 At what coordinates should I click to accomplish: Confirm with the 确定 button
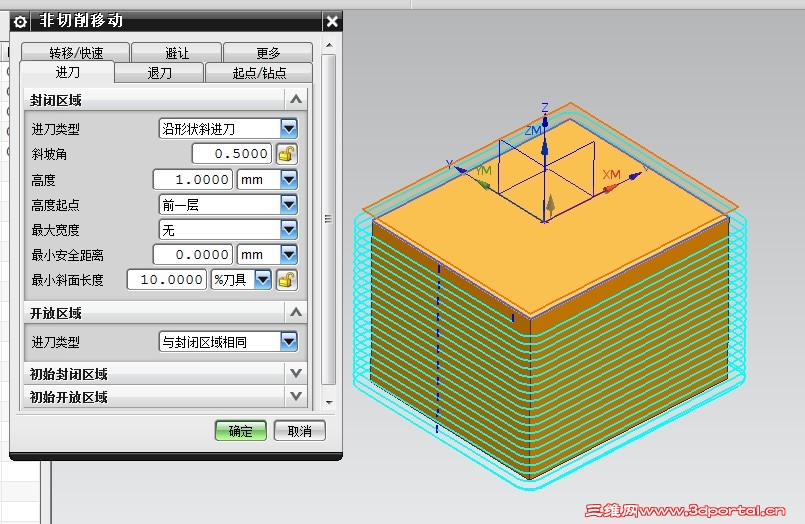(241, 431)
